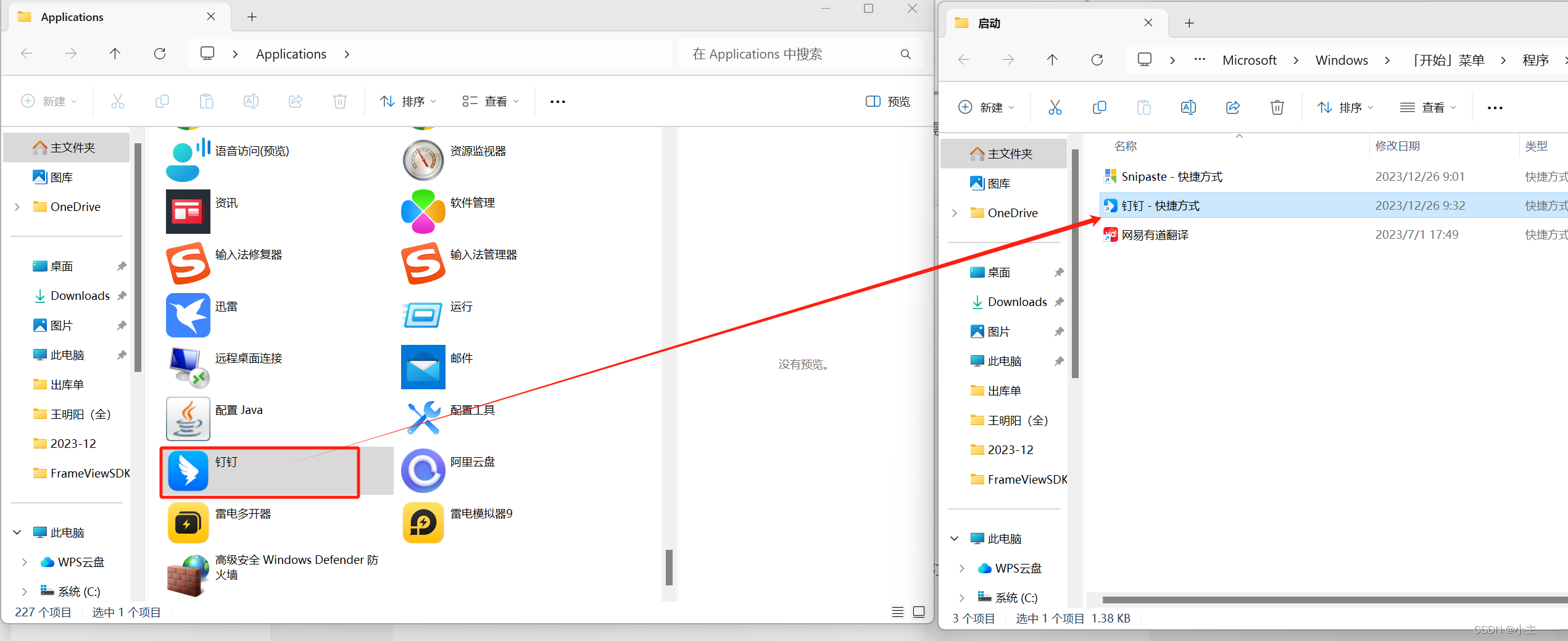Screen dimensions: 1568x641
Task: Open the 迅雷 app icon
Action: (188, 315)
